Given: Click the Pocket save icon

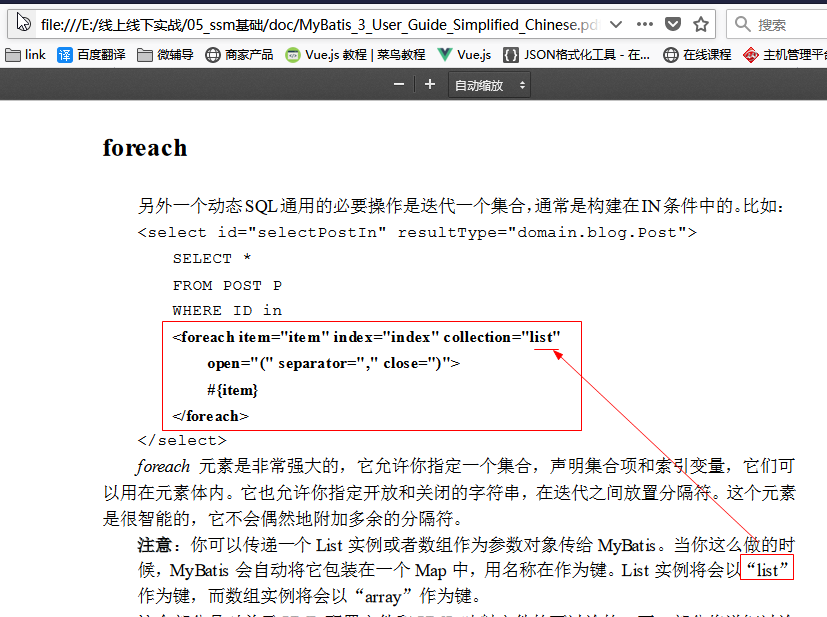Looking at the screenshot, I should pyautogui.click(x=673, y=24).
